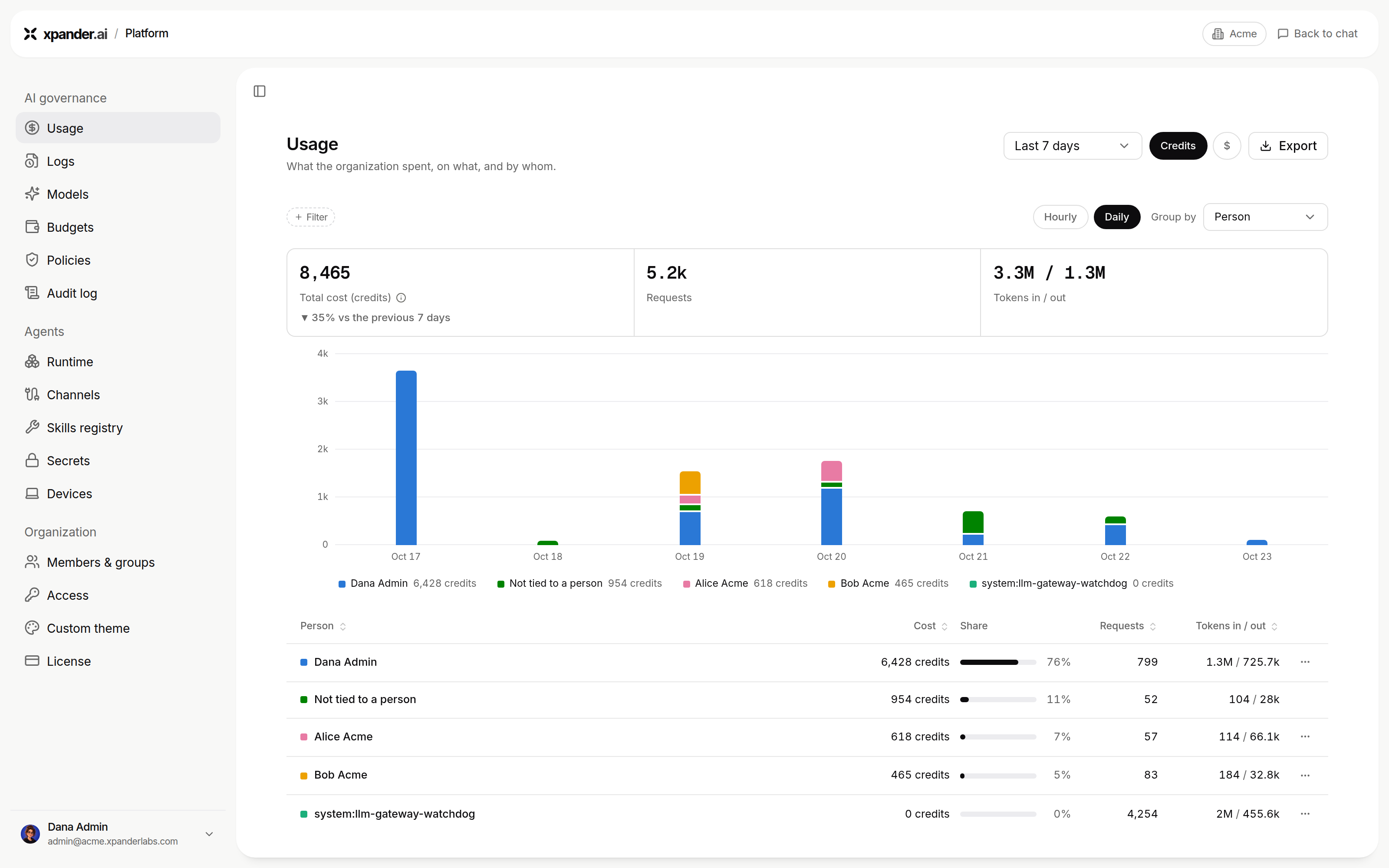
Task: Open the Usage page in sidebar
Action: pyautogui.click(x=118, y=128)
